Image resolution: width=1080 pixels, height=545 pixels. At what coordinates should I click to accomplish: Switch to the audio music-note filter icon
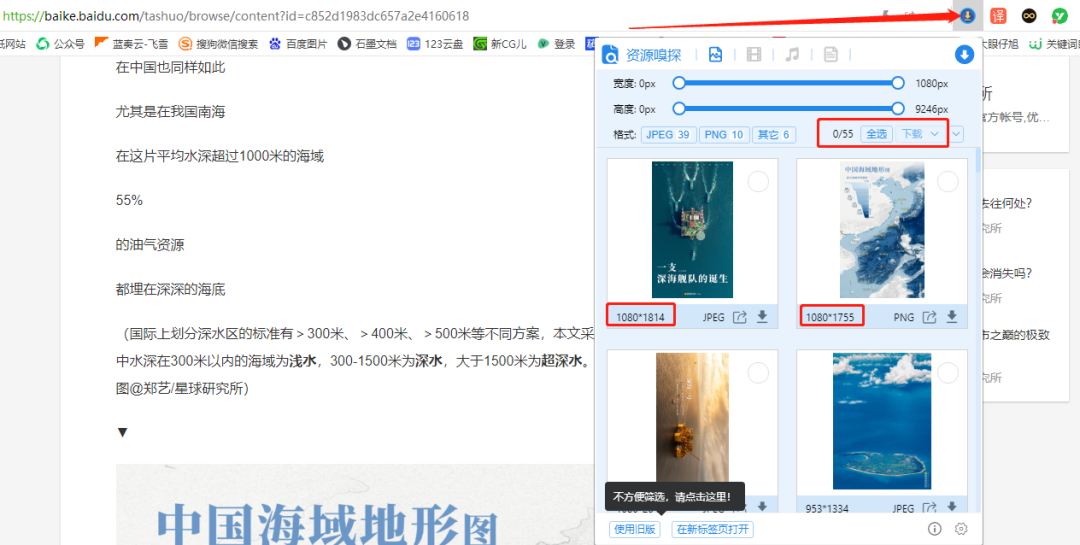(792, 54)
